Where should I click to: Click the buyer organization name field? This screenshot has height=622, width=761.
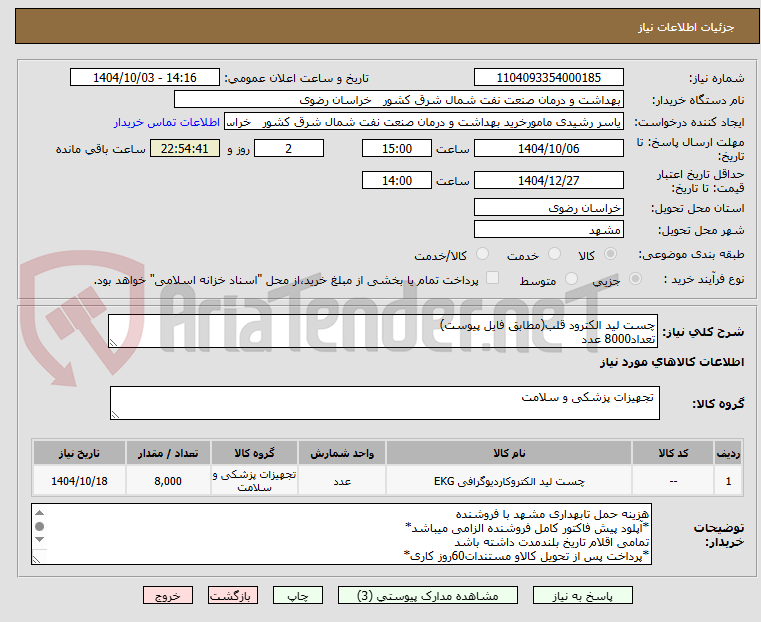[x=399, y=100]
